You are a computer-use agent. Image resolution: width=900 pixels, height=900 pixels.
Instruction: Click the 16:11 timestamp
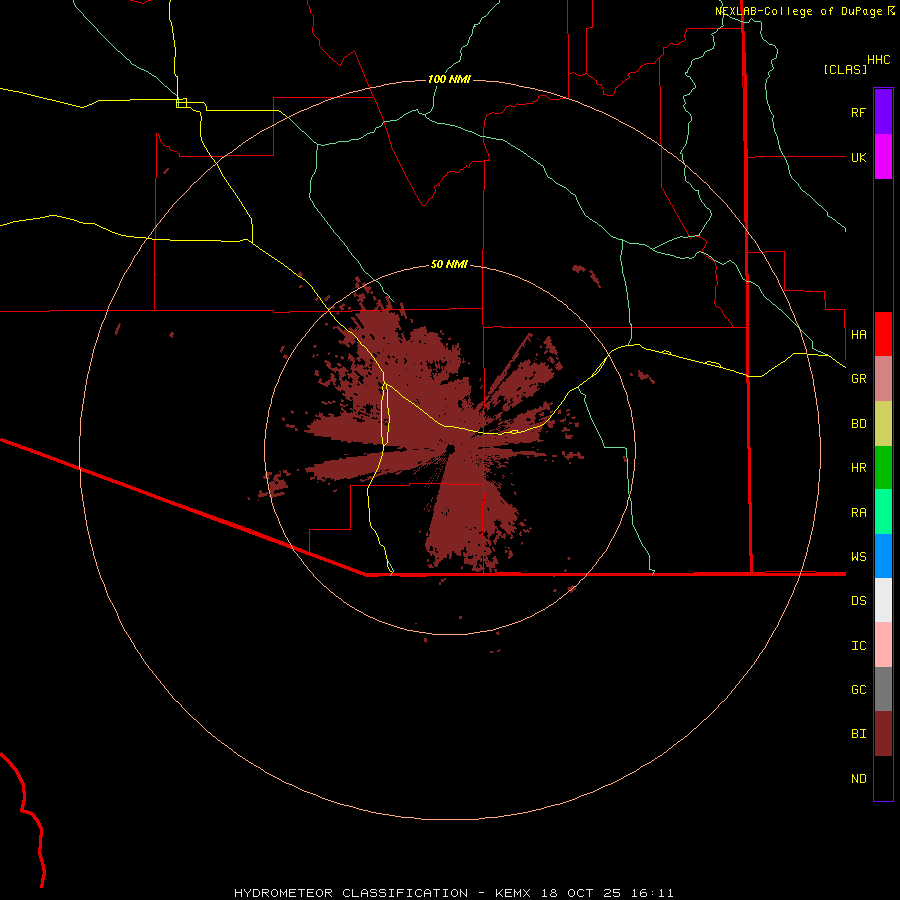(650, 893)
